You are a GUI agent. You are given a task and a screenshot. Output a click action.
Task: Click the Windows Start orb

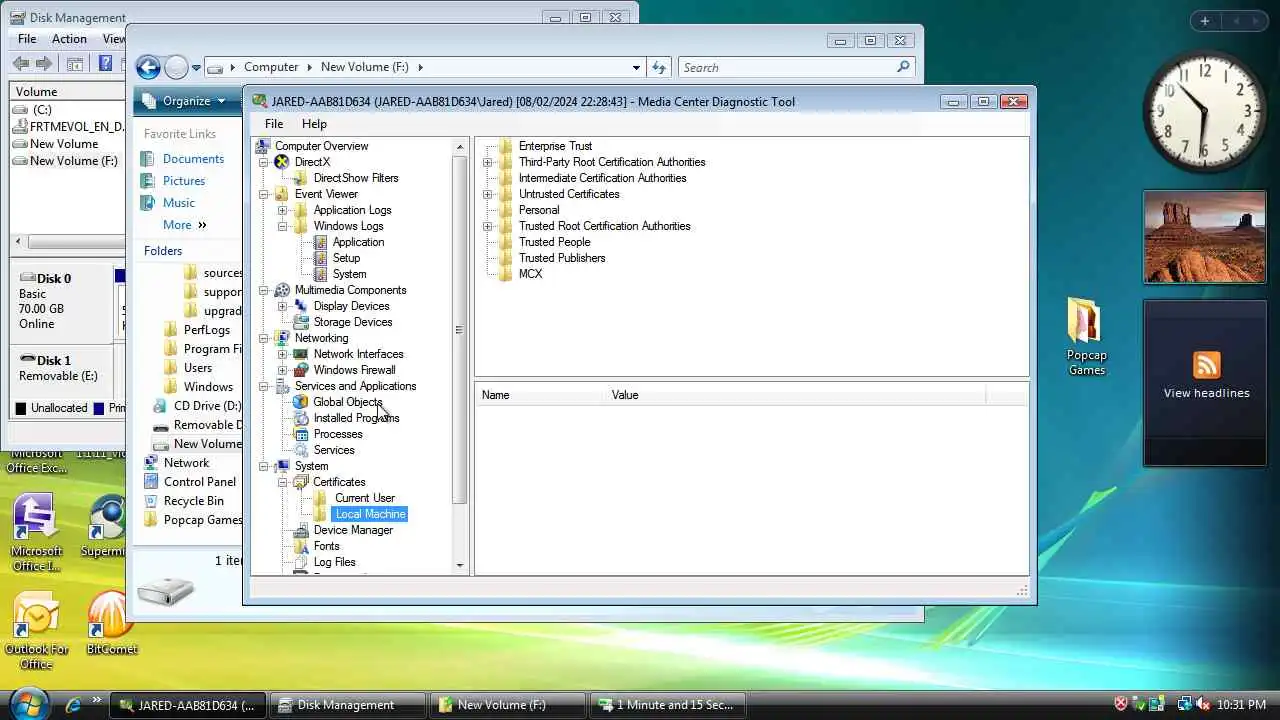pos(27,703)
